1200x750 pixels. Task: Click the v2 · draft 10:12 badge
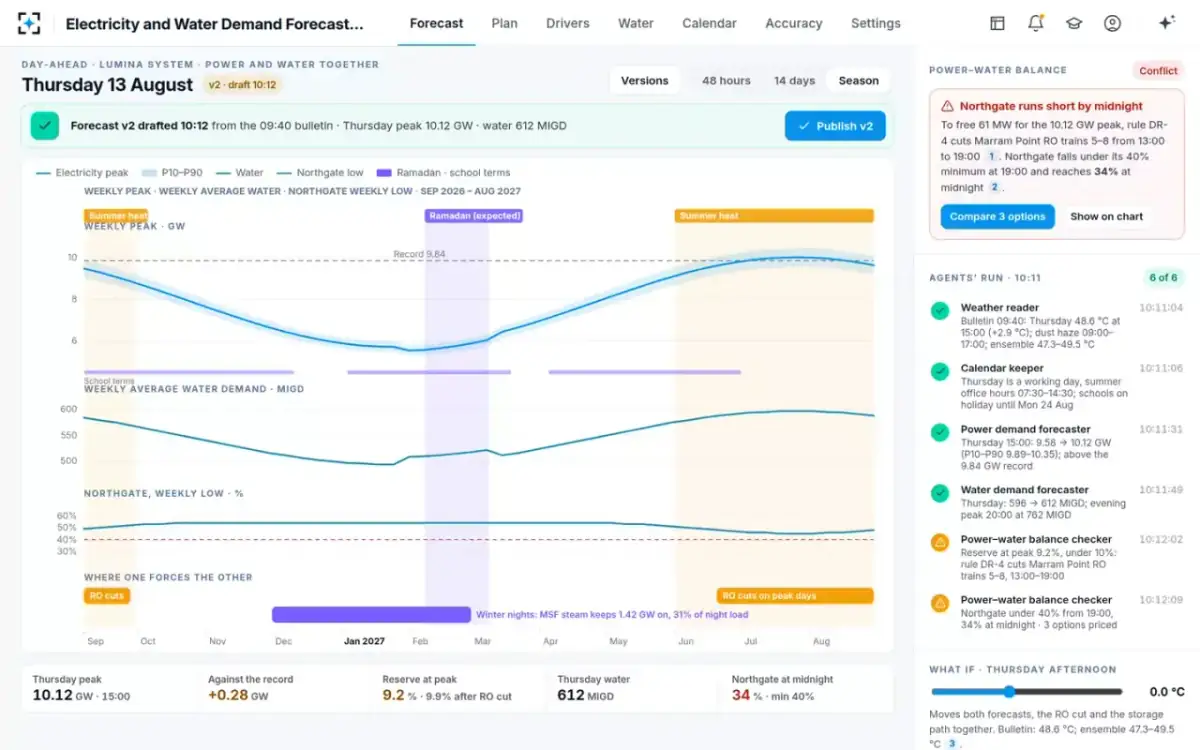242,85
